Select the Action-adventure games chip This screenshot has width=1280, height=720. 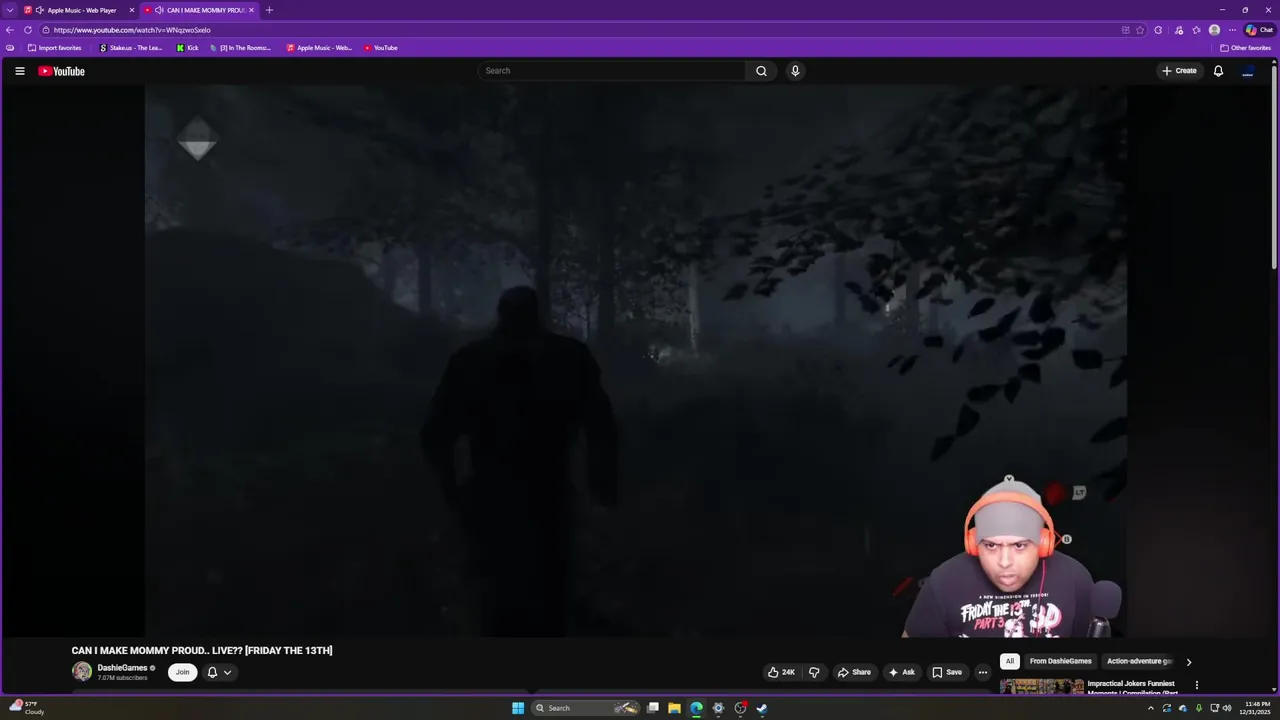click(1139, 661)
